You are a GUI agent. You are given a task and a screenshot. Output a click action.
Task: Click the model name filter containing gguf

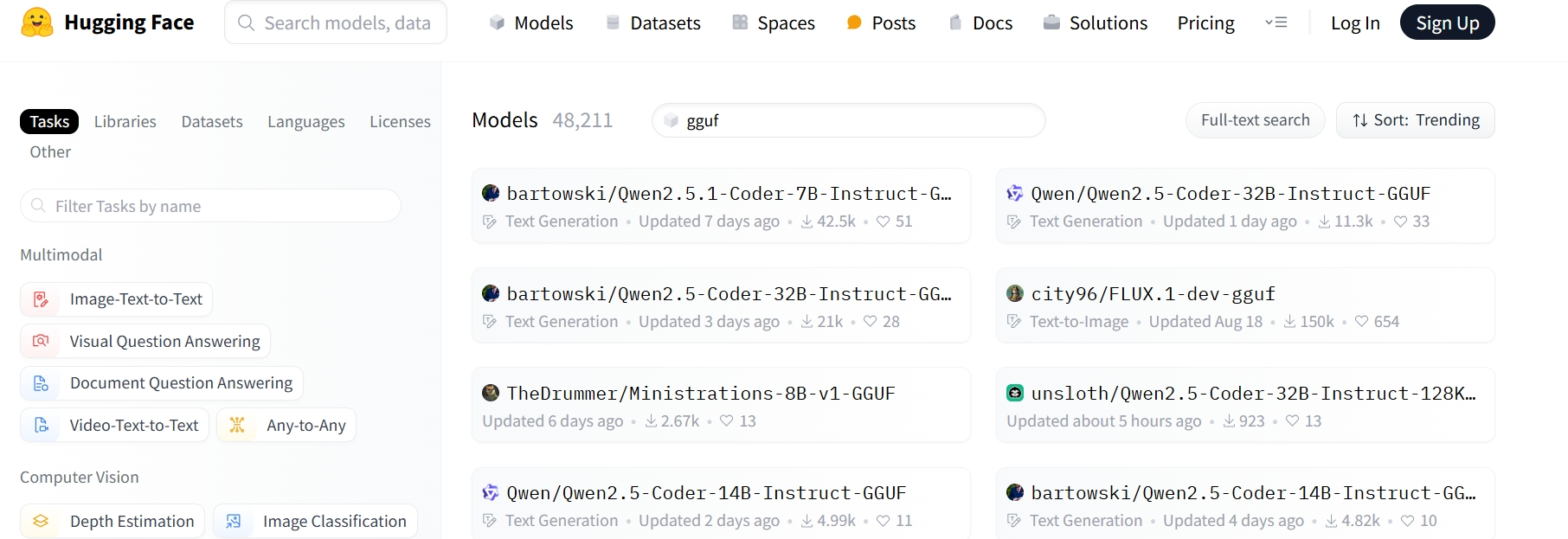849,120
